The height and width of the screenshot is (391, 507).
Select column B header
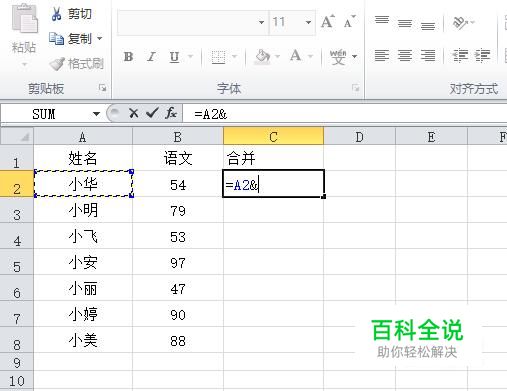(178, 136)
